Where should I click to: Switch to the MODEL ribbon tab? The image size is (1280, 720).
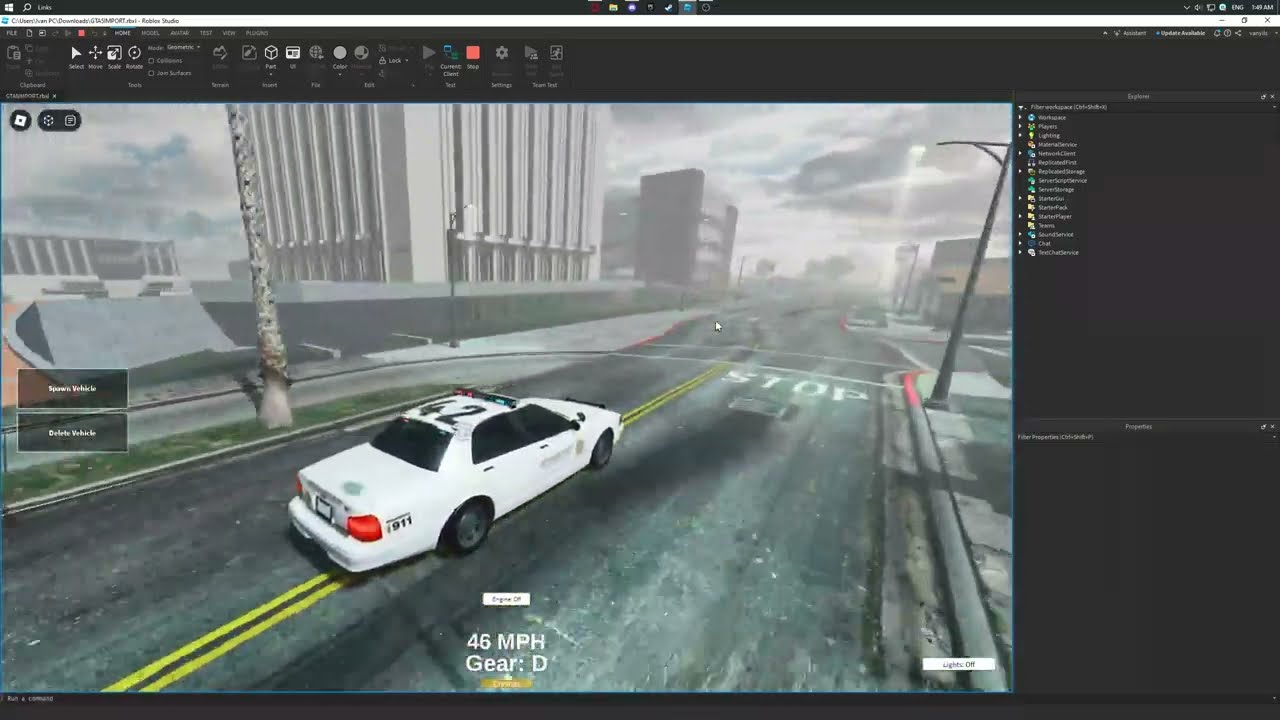(150, 33)
